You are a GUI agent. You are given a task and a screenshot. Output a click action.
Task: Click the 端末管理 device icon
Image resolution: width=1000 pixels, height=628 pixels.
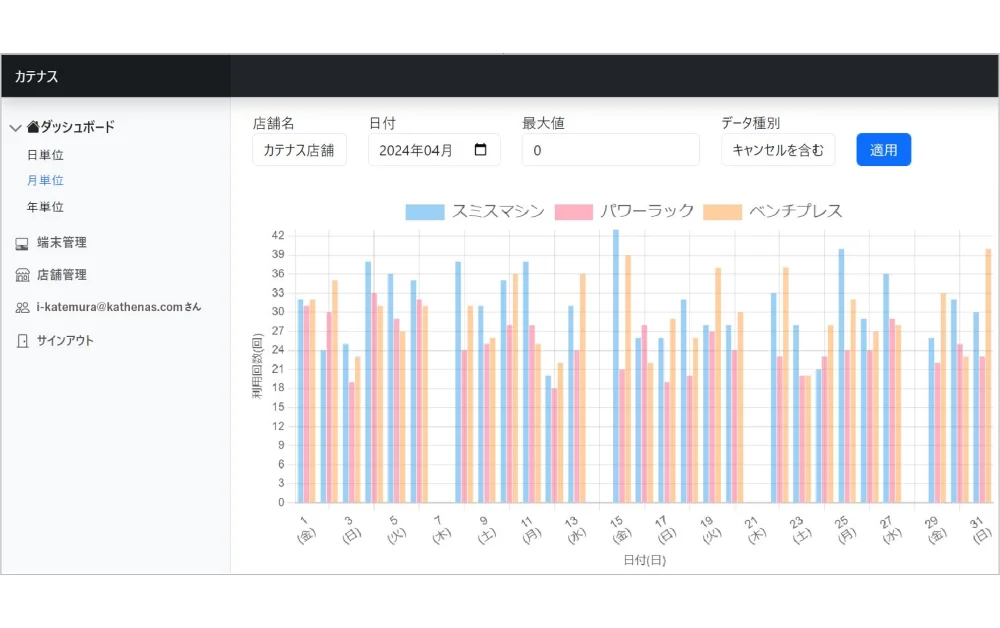pos(22,243)
